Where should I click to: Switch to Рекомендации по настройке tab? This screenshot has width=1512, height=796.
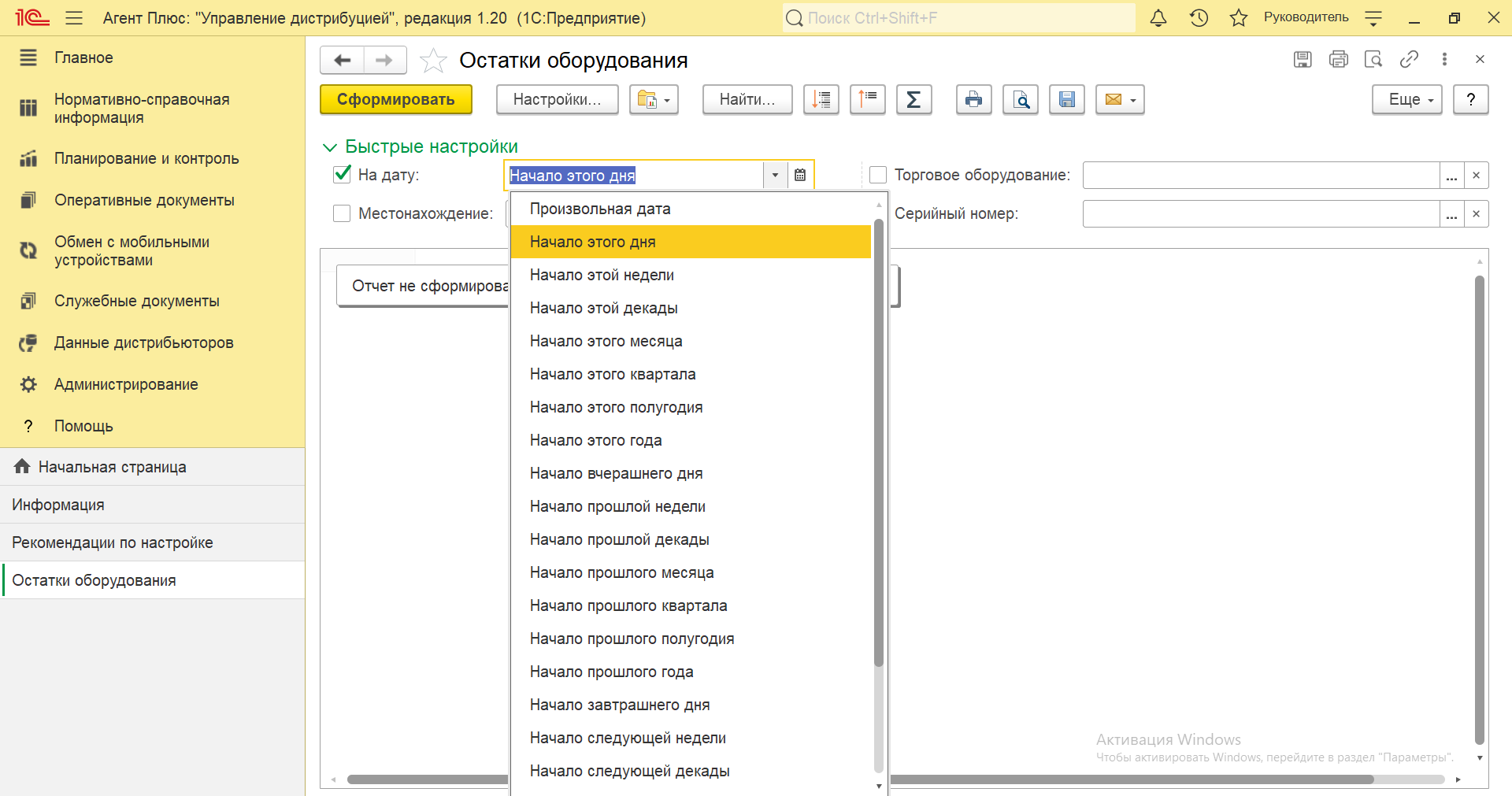[152, 542]
